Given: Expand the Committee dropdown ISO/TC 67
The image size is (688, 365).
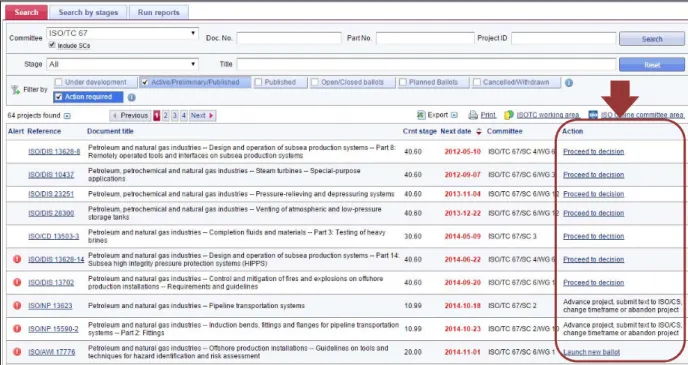Looking at the screenshot, I should pyautogui.click(x=122, y=33).
